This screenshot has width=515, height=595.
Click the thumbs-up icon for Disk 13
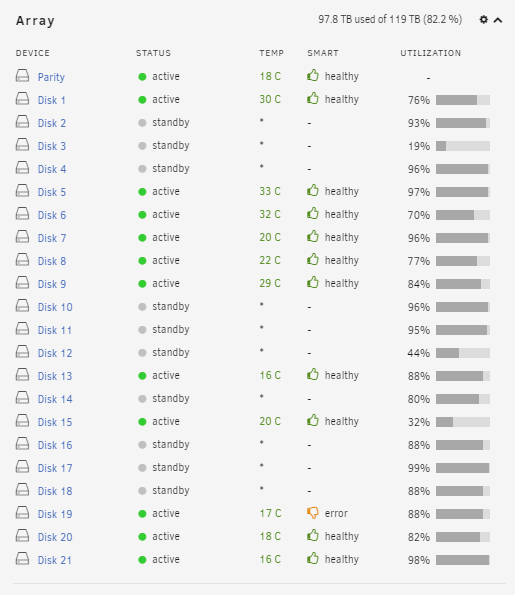(313, 375)
